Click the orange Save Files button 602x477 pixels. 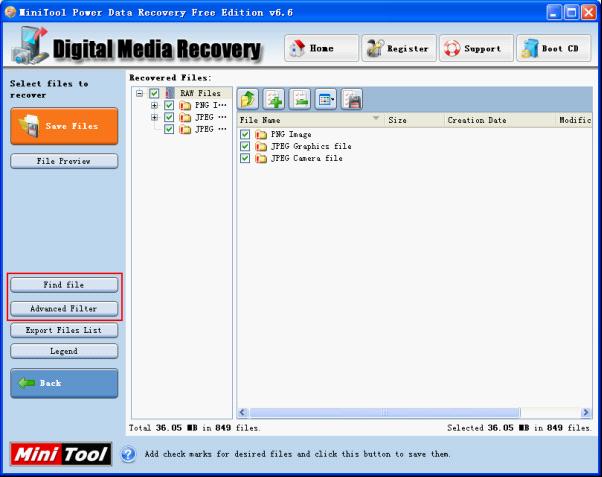click(64, 126)
